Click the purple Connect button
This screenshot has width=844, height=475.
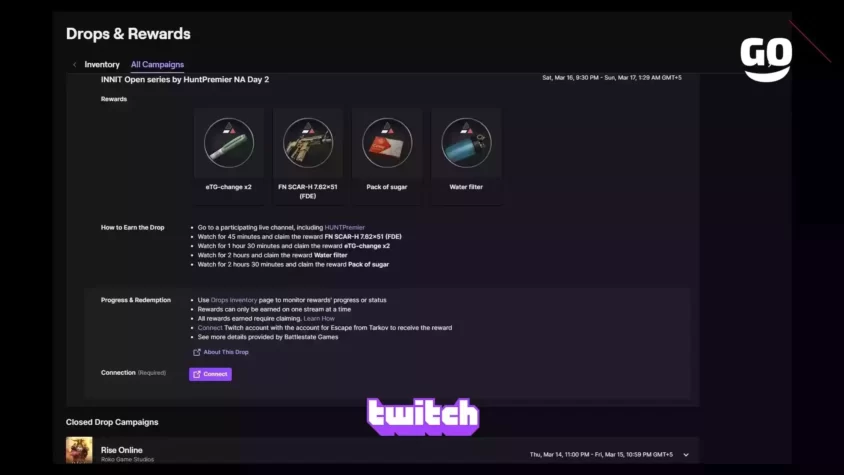[x=210, y=374]
